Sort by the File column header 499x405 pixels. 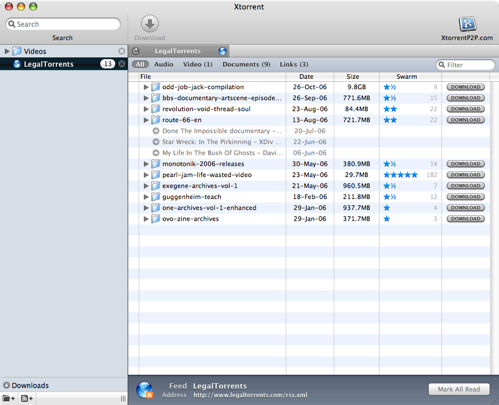[x=212, y=77]
